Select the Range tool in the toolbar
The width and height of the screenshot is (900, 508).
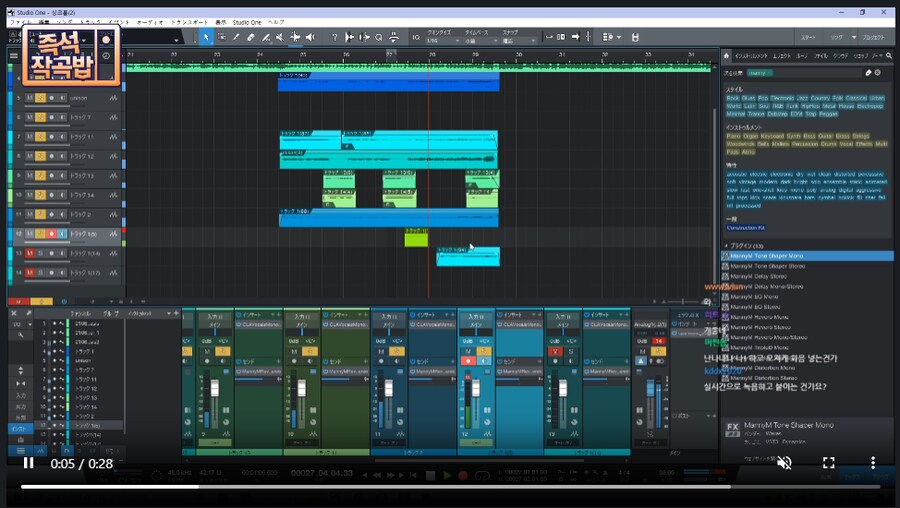[x=222, y=37]
